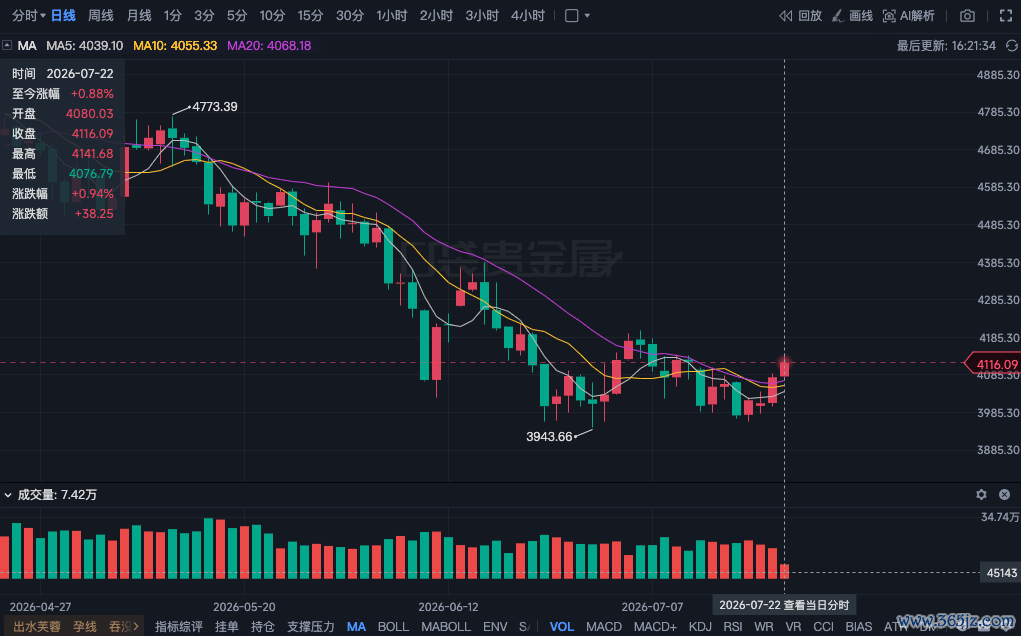Close the volume indicator panel
Viewport: 1021px width, 636px height.
click(x=1005, y=495)
